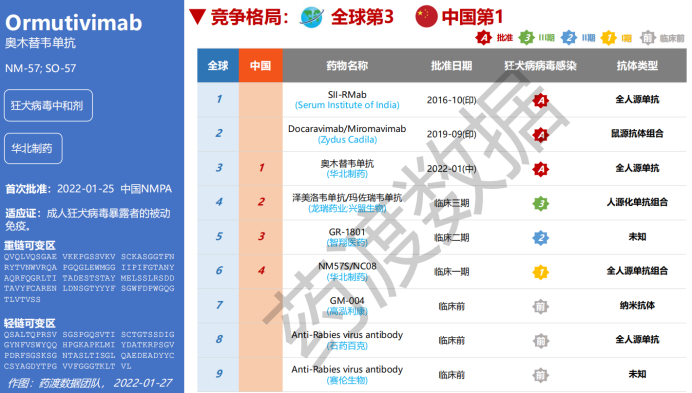
Task: Open 华北制药 link under 奥木替韦单抗
Action: click(347, 174)
